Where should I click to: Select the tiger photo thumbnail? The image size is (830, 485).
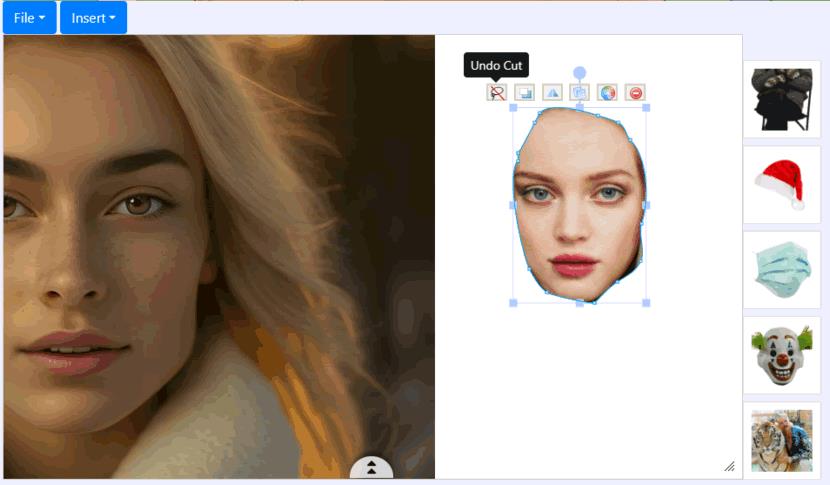[782, 441]
